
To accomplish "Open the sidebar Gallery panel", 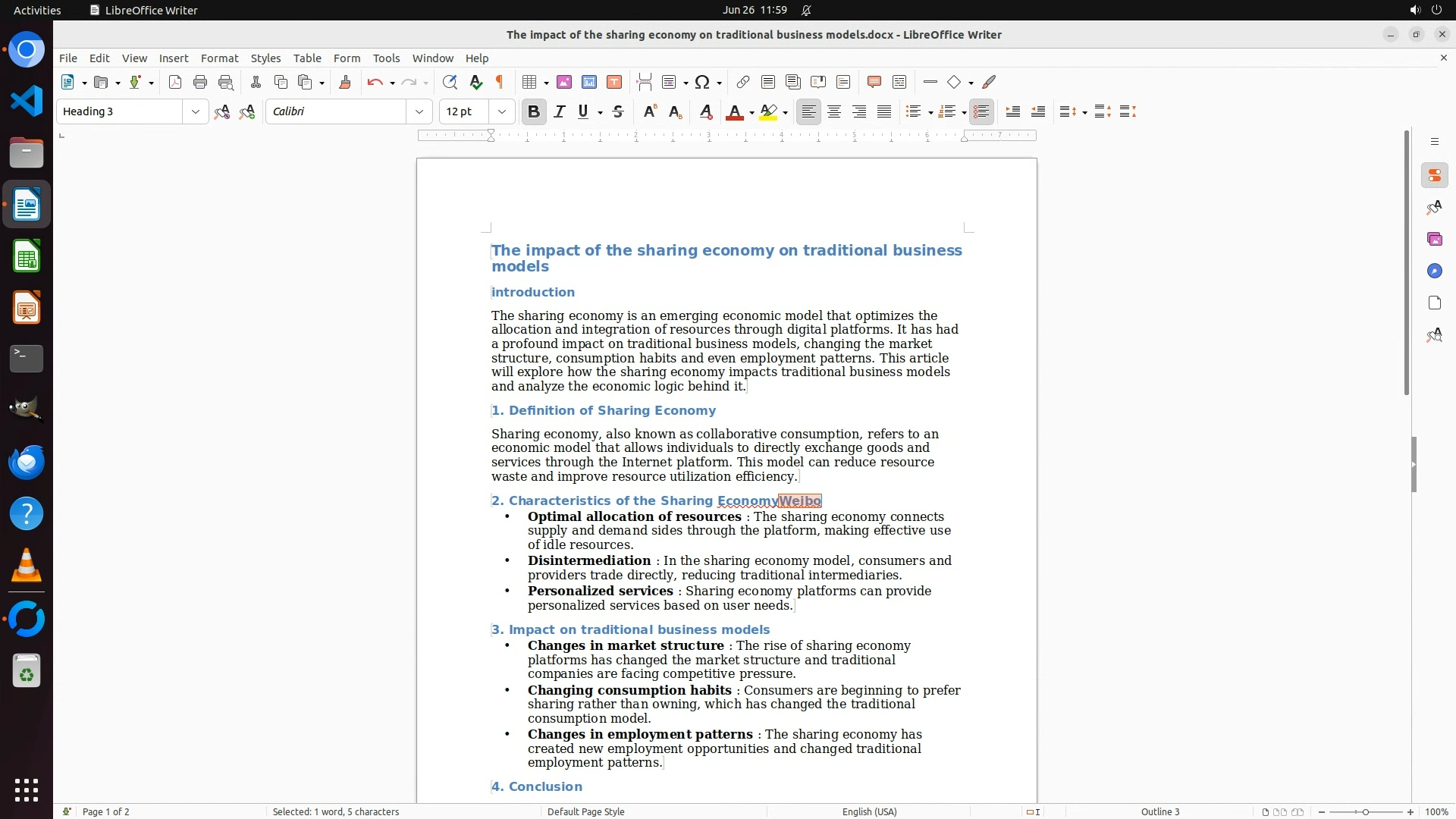I will pos(1434,239).
